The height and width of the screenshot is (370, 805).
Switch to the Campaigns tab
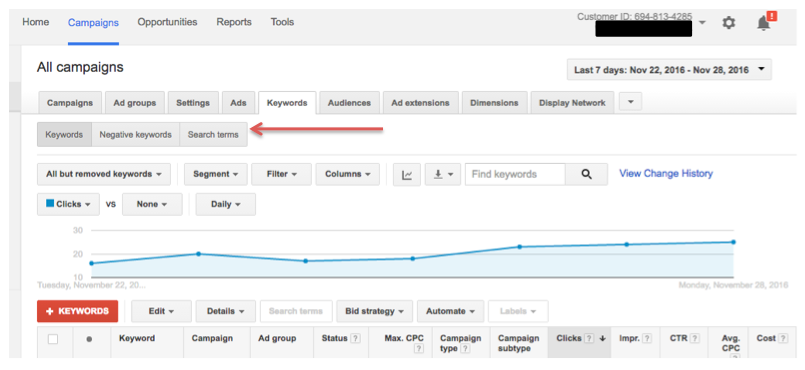tap(70, 103)
